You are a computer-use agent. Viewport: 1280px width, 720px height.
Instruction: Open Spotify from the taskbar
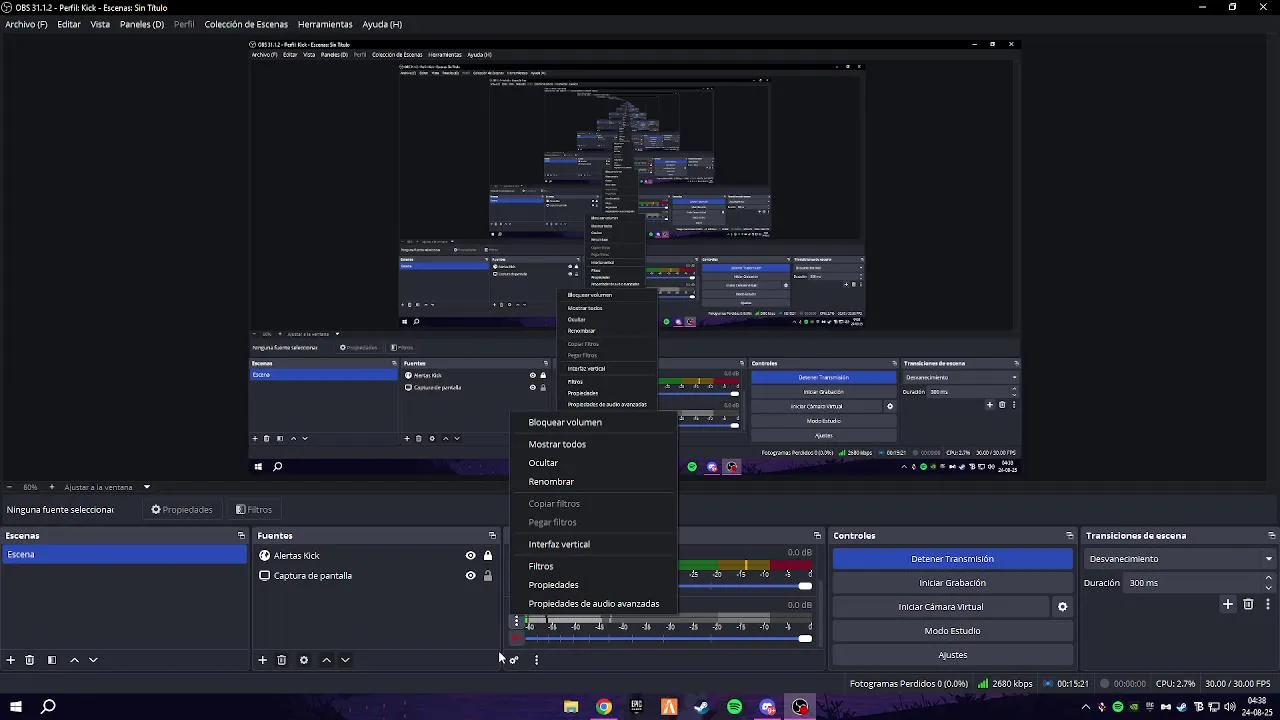point(734,707)
